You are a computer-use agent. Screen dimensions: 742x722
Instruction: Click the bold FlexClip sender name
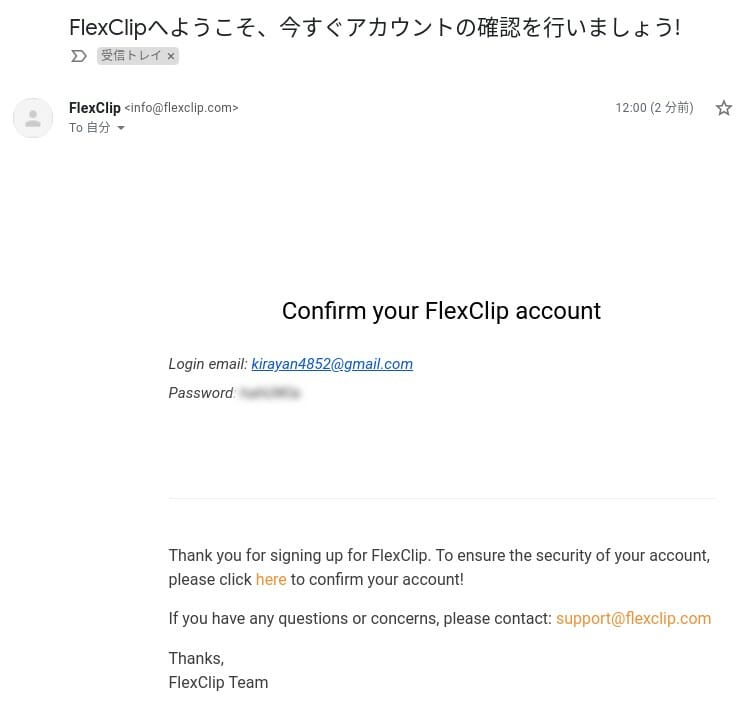point(95,108)
